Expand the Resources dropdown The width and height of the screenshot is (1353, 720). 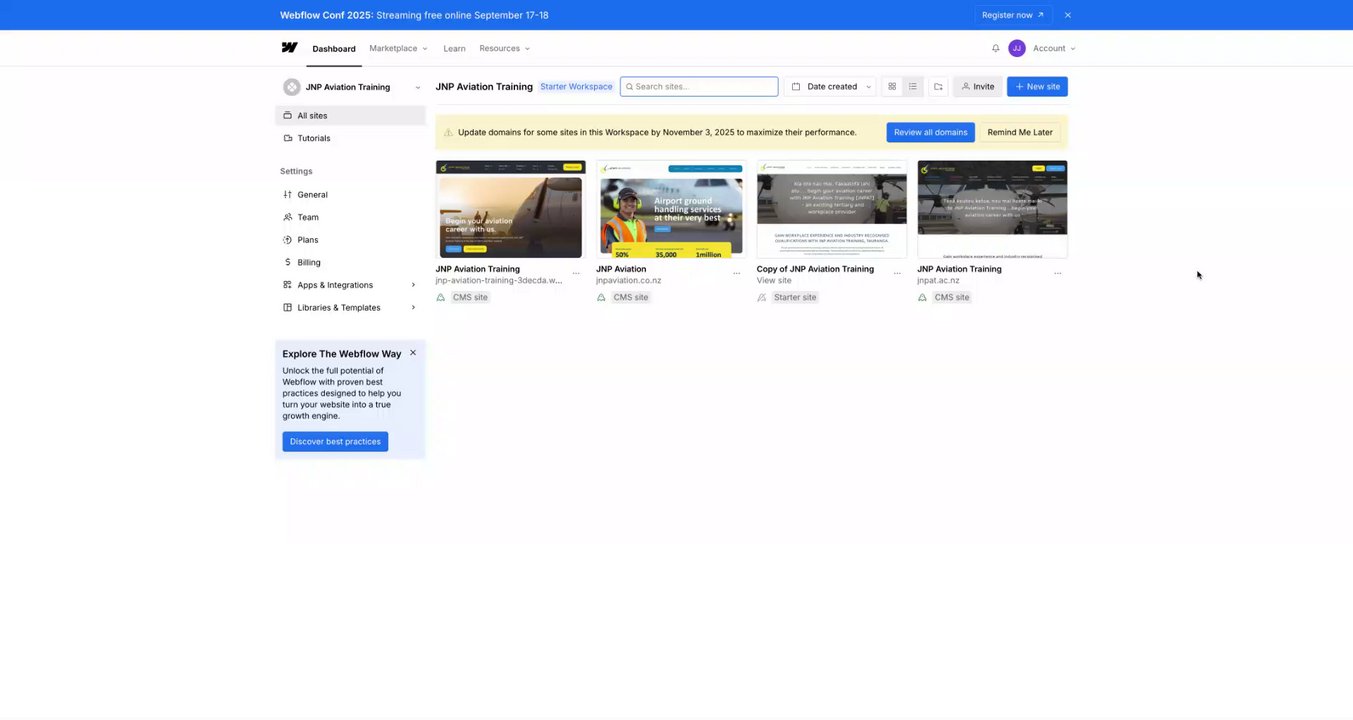tap(505, 48)
